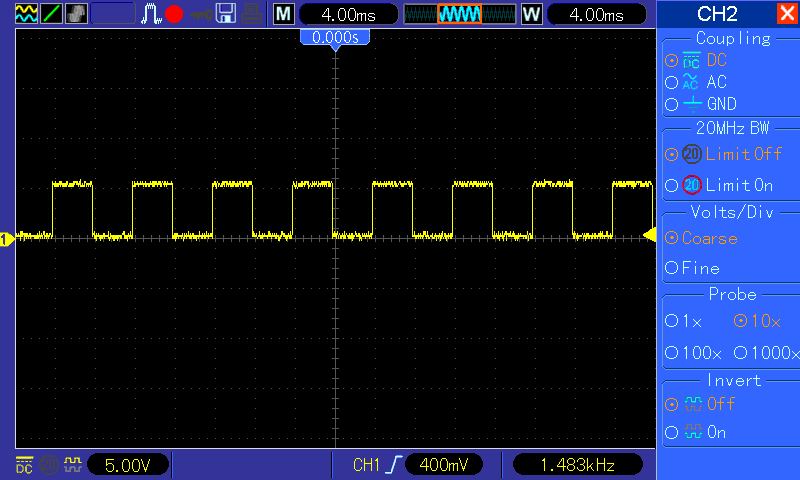Viewport: 800px width, 480px height.
Task: Click the key lock icon
Action: [202, 14]
